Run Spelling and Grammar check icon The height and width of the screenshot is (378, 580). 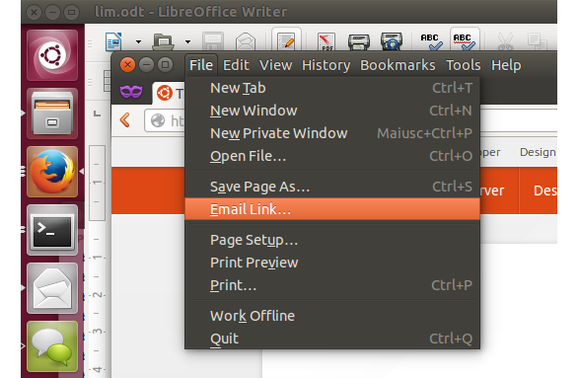431,41
